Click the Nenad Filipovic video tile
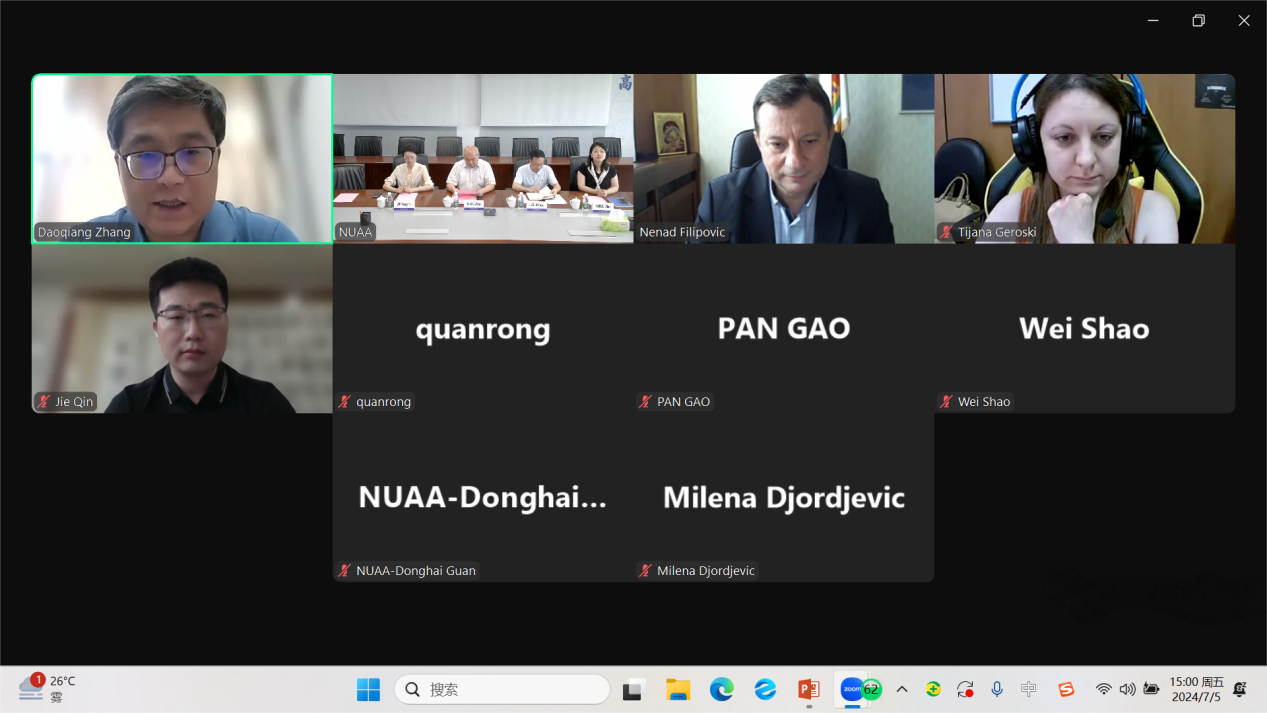This screenshot has width=1267, height=713. [x=783, y=158]
